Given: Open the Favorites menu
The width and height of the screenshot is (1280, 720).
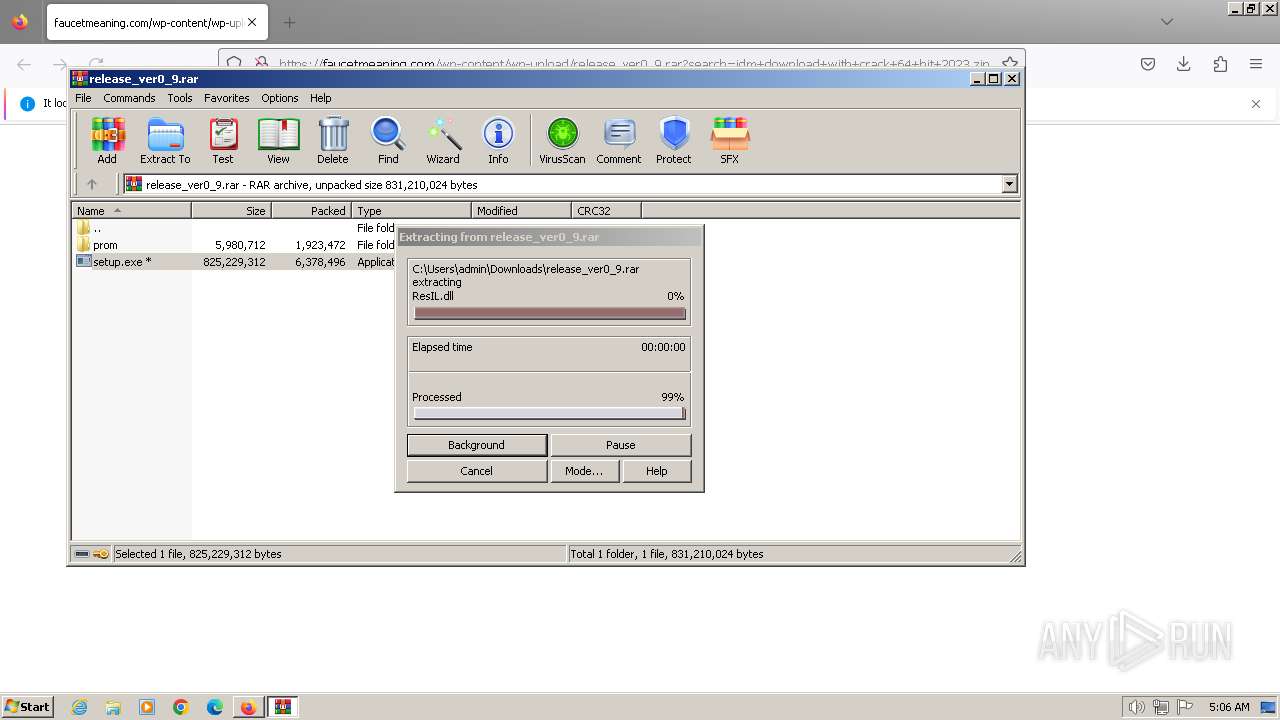Looking at the screenshot, I should pos(227,98).
